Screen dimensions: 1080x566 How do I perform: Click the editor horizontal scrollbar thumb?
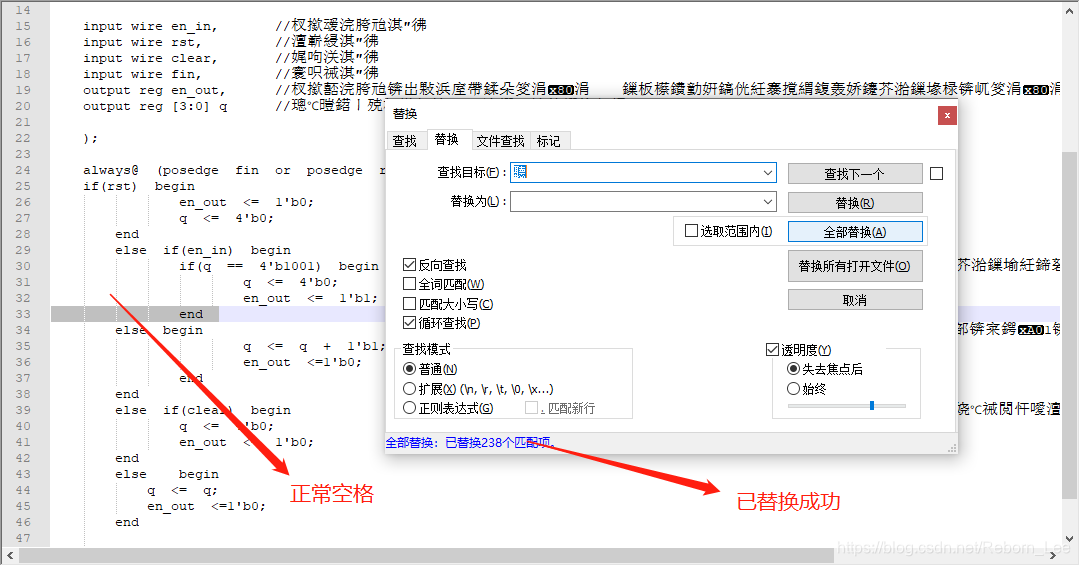(426, 555)
